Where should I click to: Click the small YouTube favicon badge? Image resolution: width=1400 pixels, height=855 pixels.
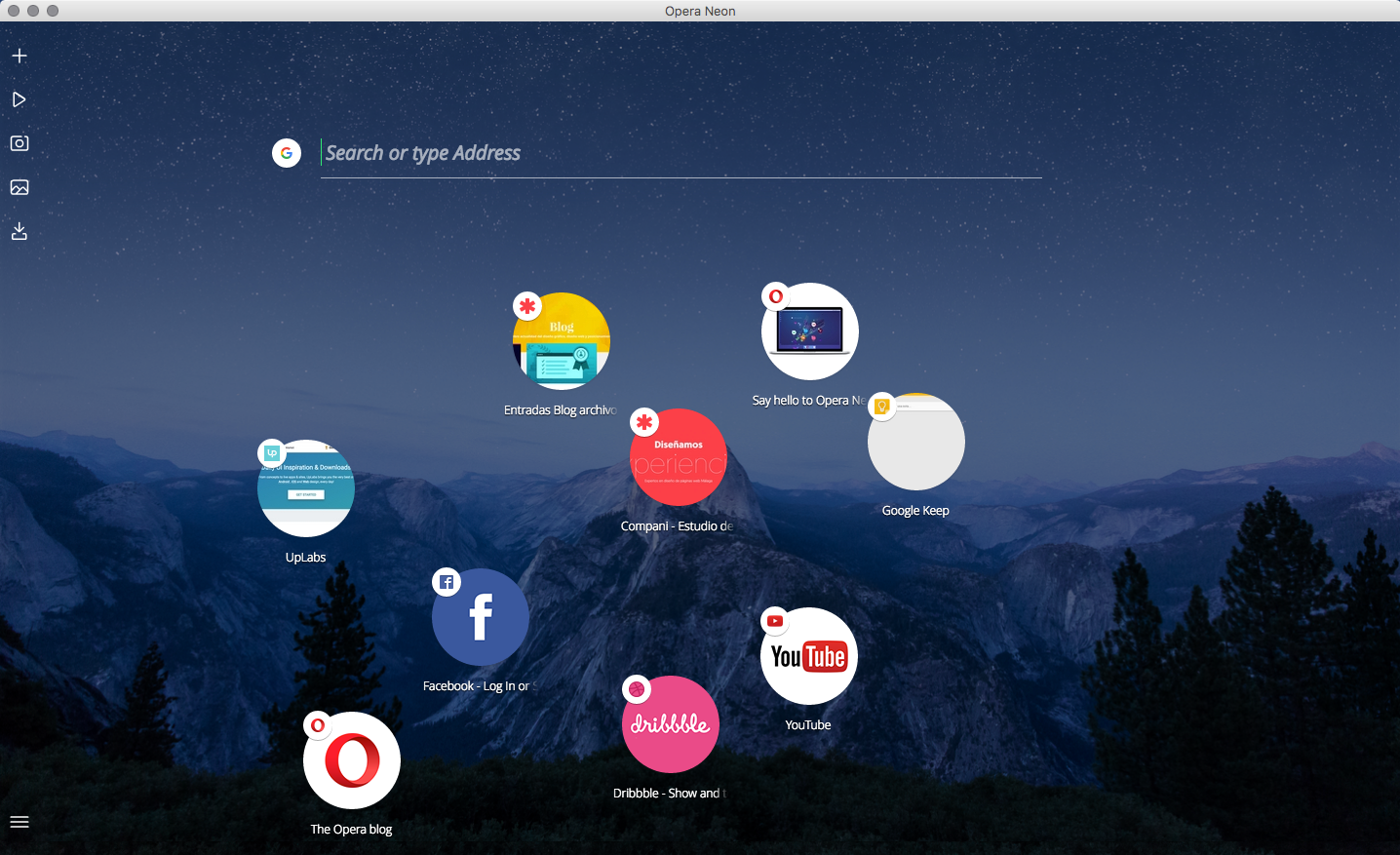pyautogui.click(x=775, y=621)
